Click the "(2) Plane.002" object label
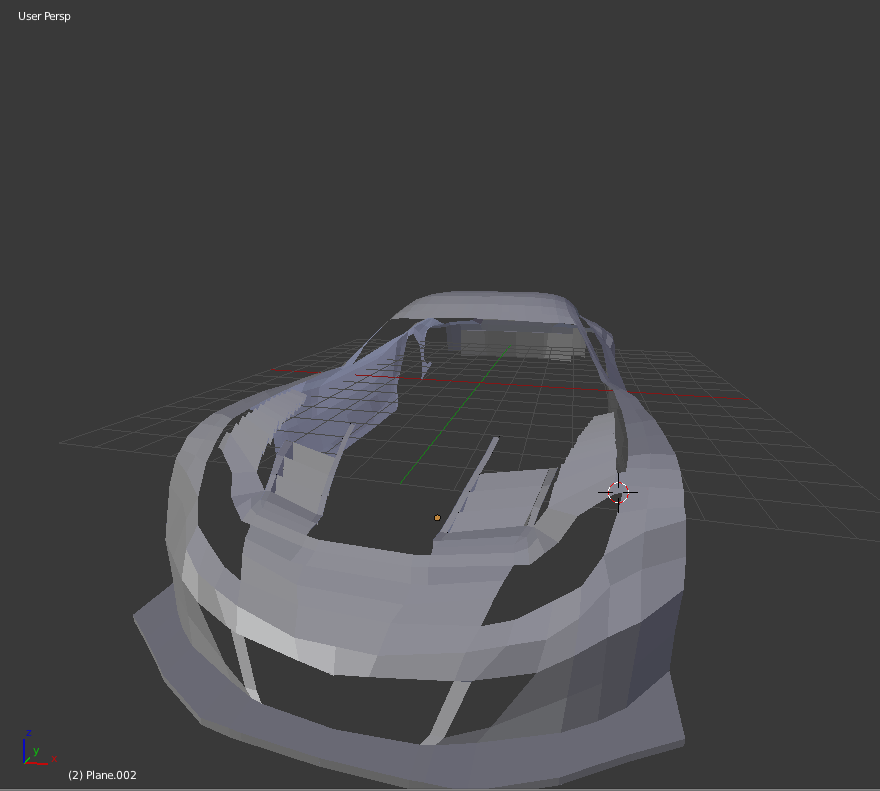 click(x=102, y=775)
